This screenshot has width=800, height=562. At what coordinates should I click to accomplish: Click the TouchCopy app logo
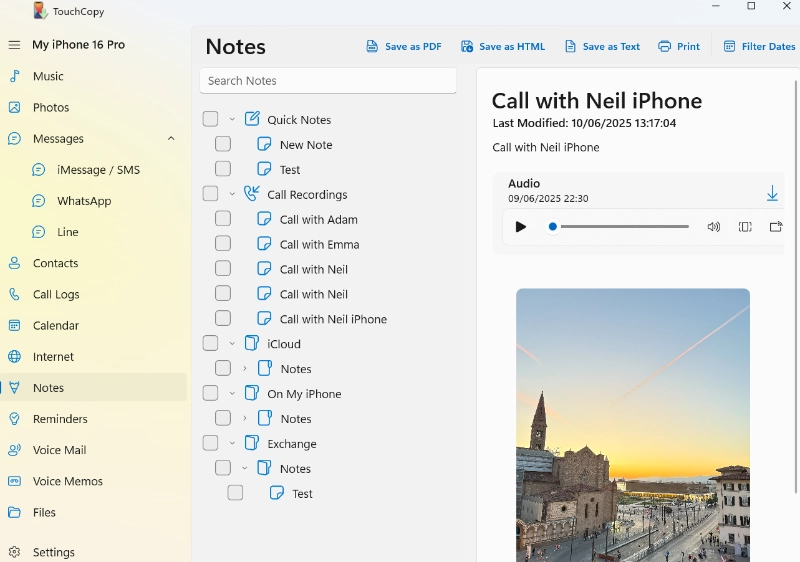(40, 10)
